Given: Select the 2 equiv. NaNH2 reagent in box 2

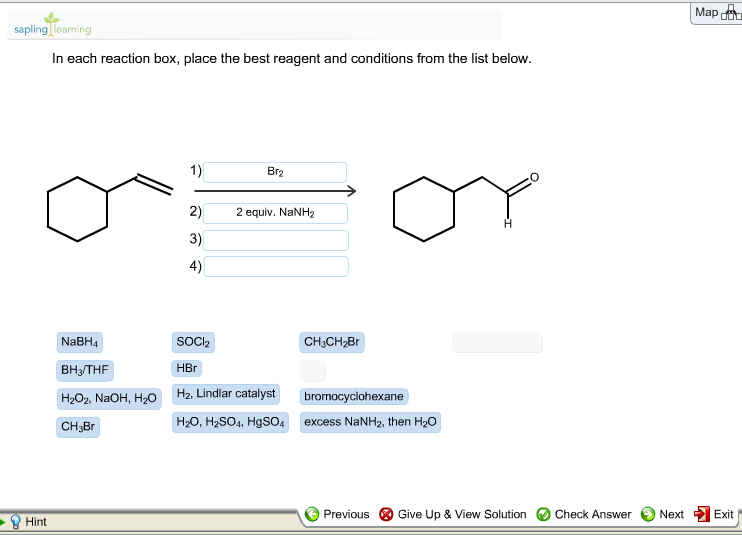Looking at the screenshot, I should pos(275,213).
